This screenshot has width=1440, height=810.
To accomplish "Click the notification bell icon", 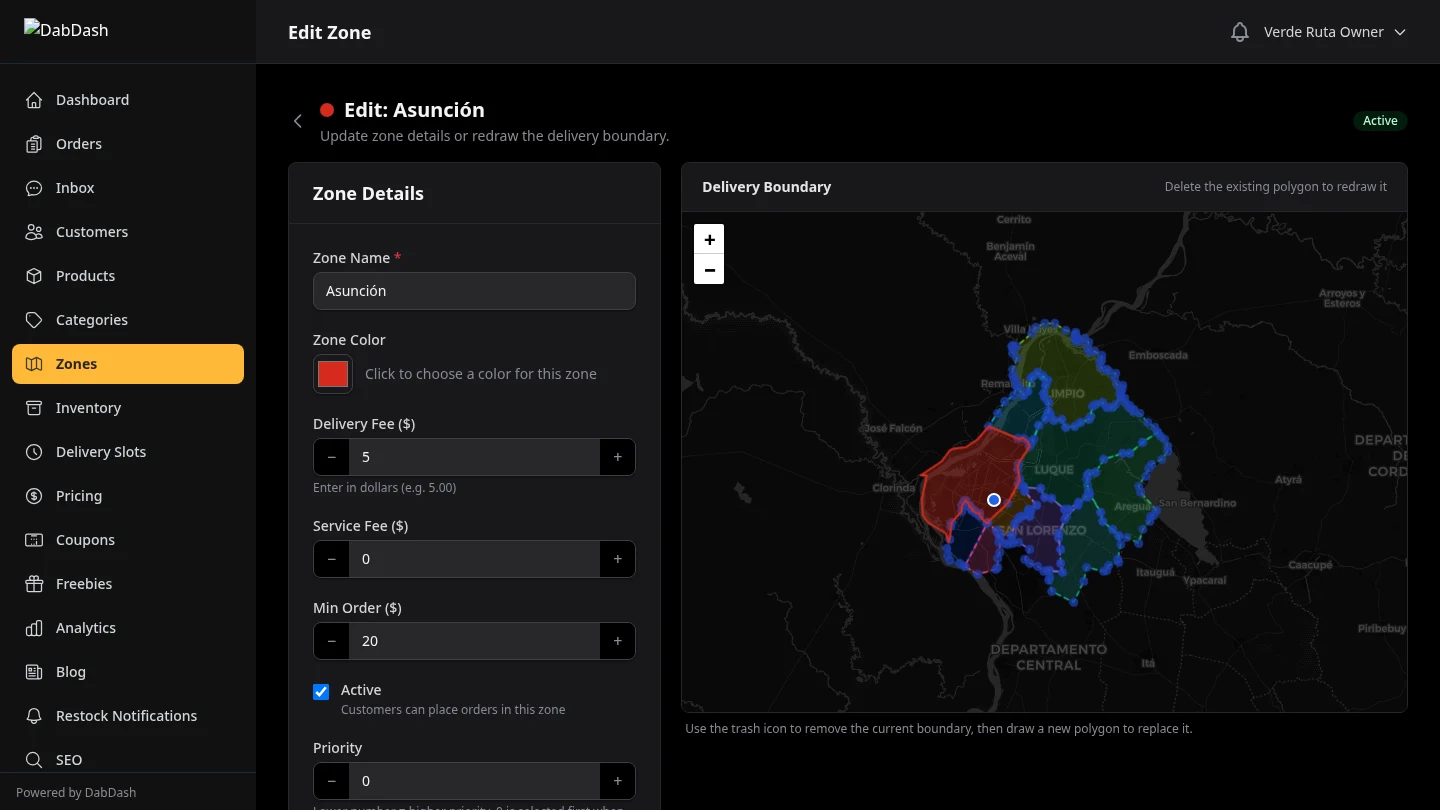I will [x=1239, y=31].
